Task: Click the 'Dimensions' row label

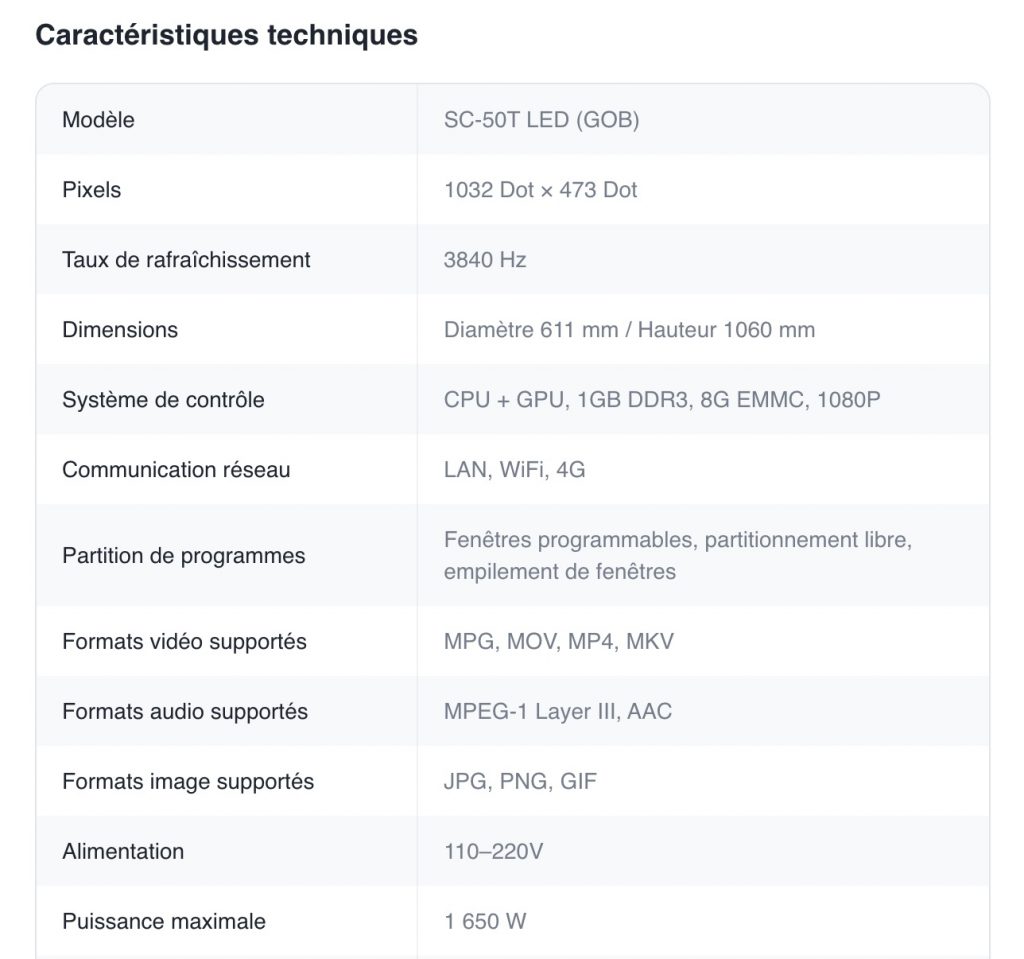Action: (x=120, y=330)
